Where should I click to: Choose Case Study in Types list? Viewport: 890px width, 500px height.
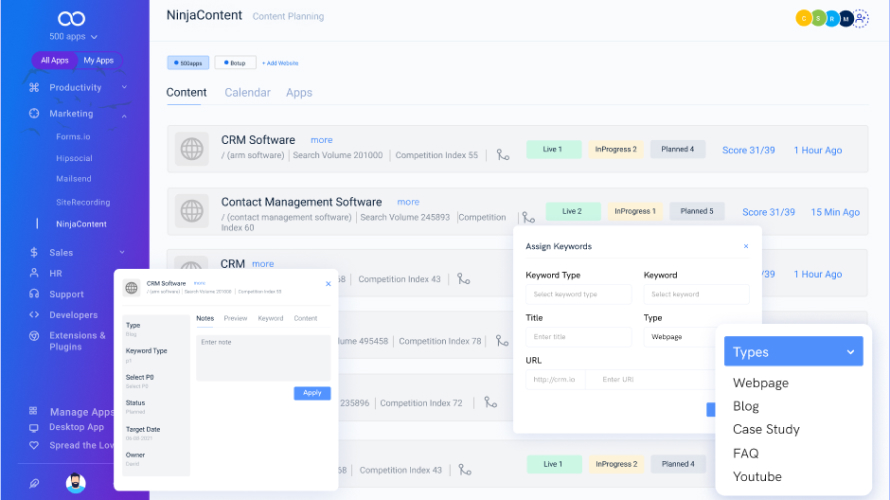[766, 430]
